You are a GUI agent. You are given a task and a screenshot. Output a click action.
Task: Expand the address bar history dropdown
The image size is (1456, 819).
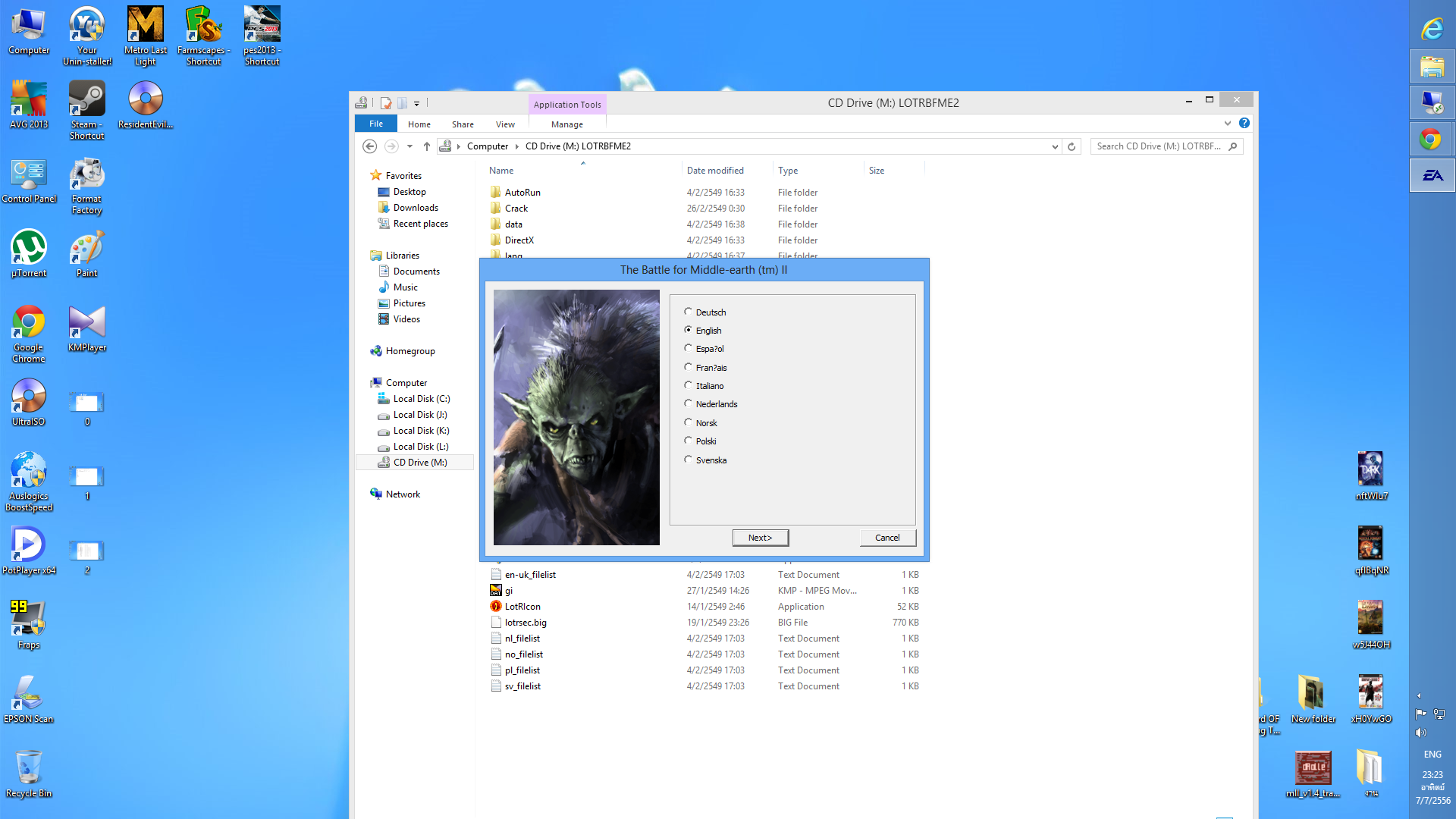point(1055,146)
